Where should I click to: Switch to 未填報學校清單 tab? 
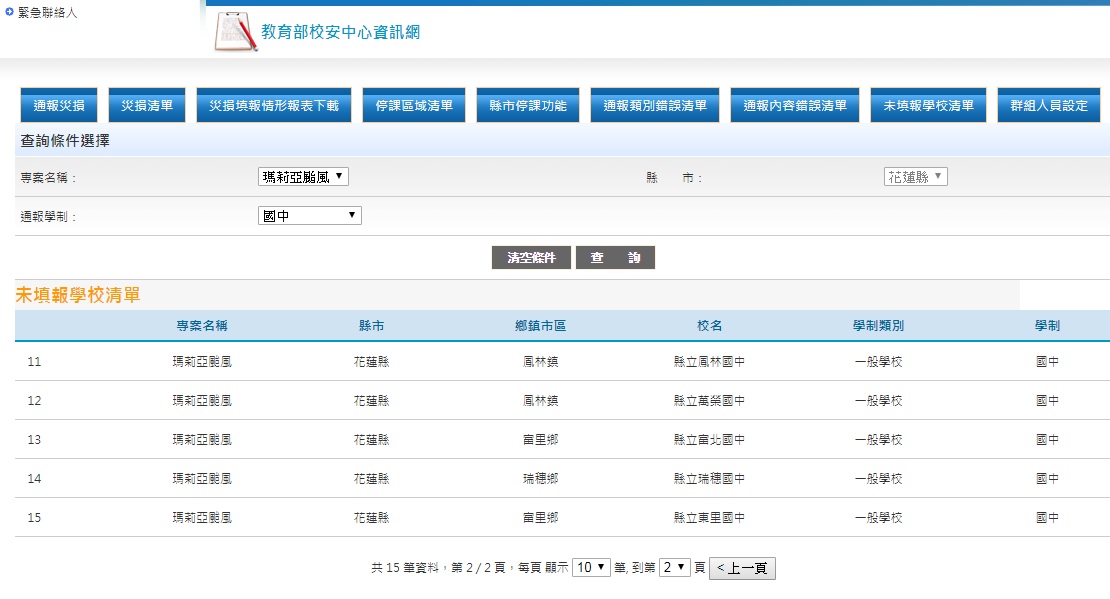[x=922, y=105]
